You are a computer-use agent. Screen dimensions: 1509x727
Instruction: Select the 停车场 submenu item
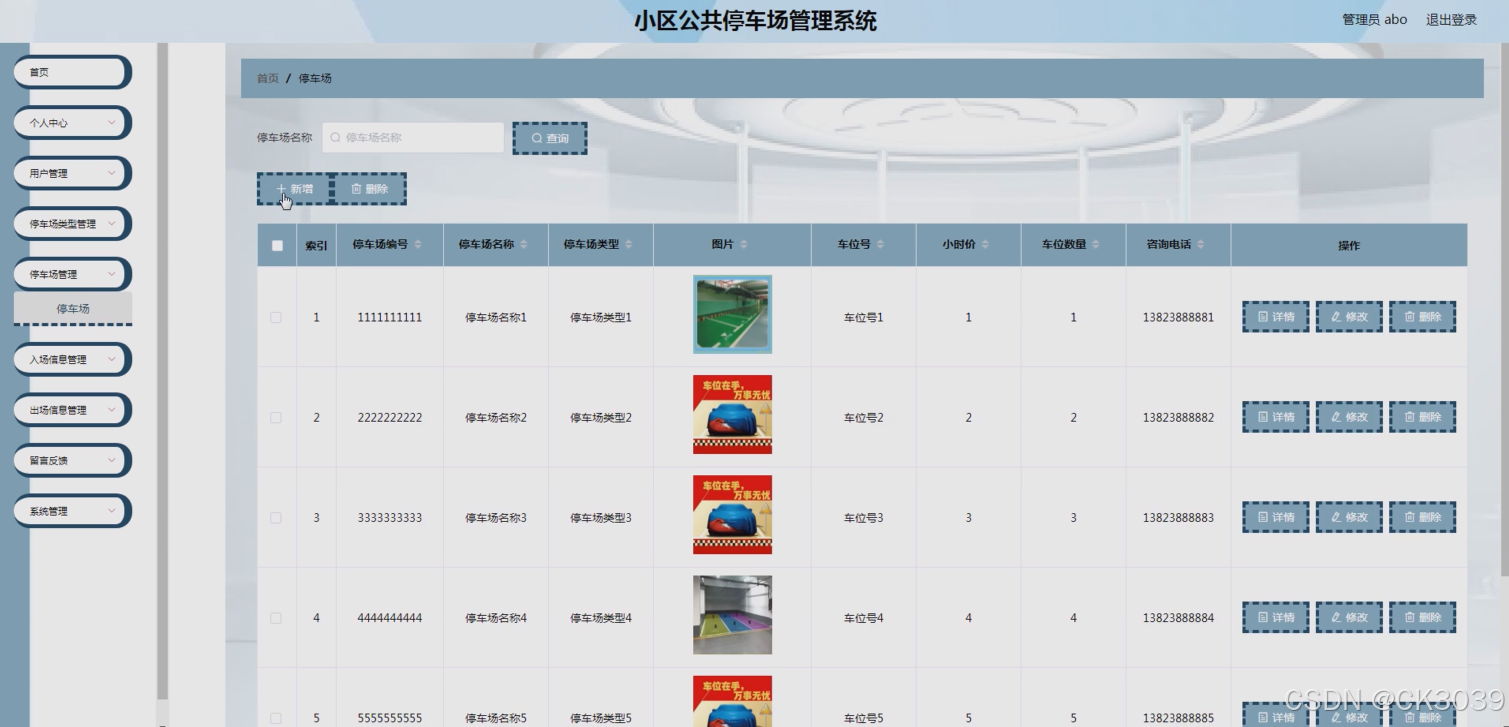72,309
